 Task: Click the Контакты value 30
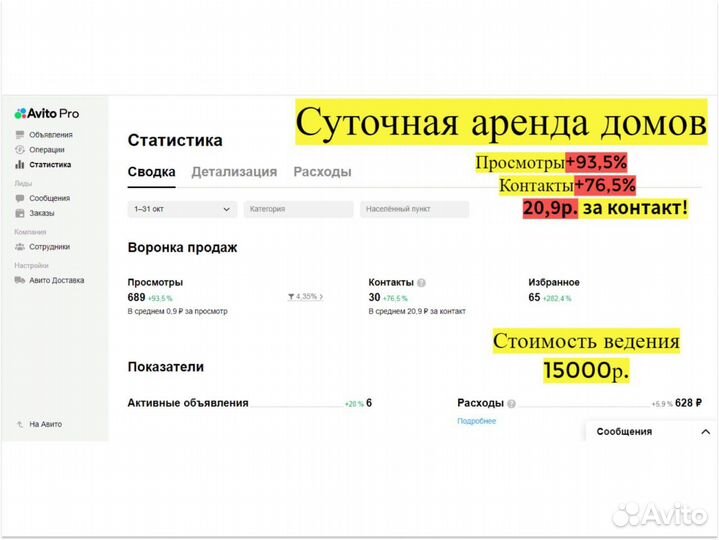pos(374,298)
